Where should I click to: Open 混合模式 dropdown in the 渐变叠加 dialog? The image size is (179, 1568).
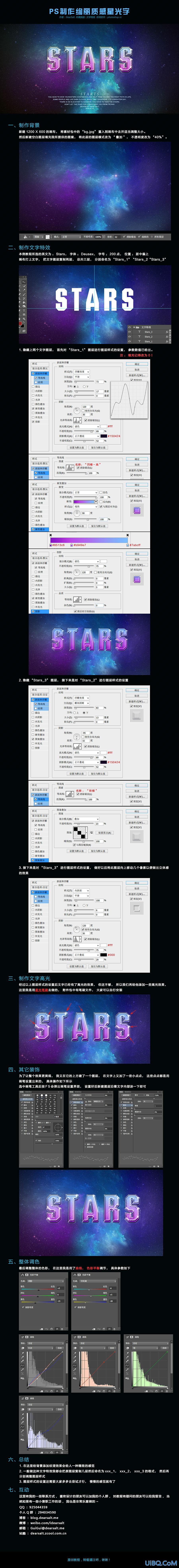86,493
